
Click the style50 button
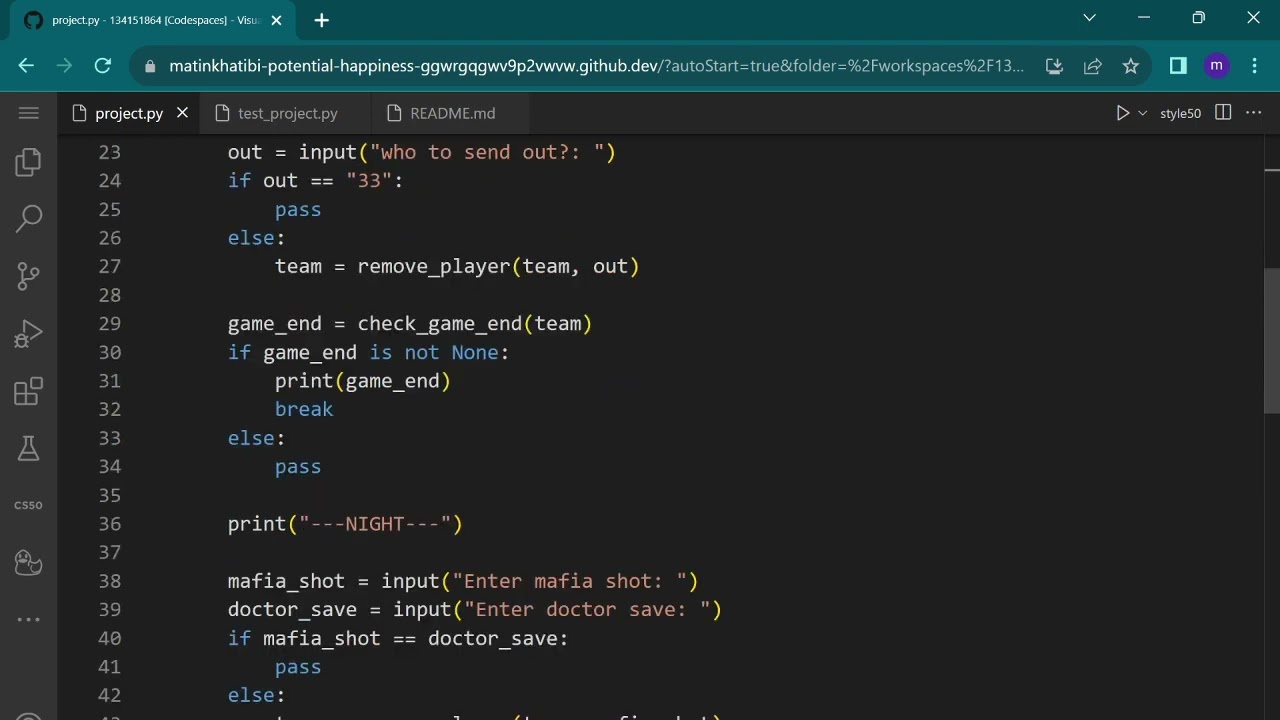1180,113
